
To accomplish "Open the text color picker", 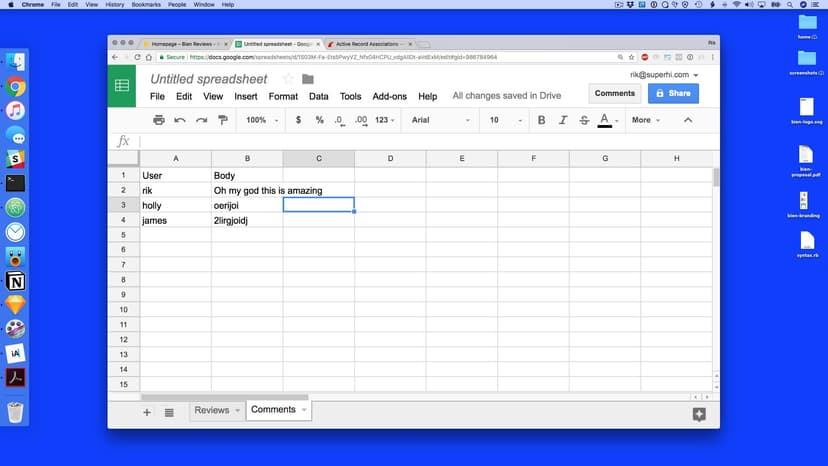I will pyautogui.click(x=605, y=120).
